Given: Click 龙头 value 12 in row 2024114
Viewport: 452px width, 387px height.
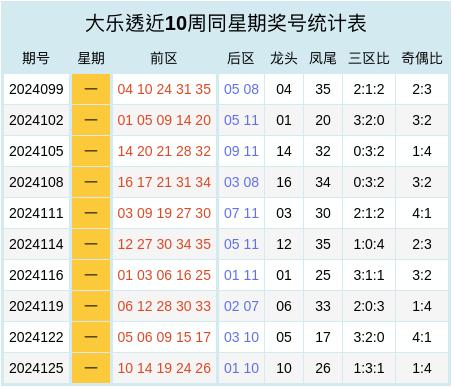Looking at the screenshot, I should pos(284,244).
